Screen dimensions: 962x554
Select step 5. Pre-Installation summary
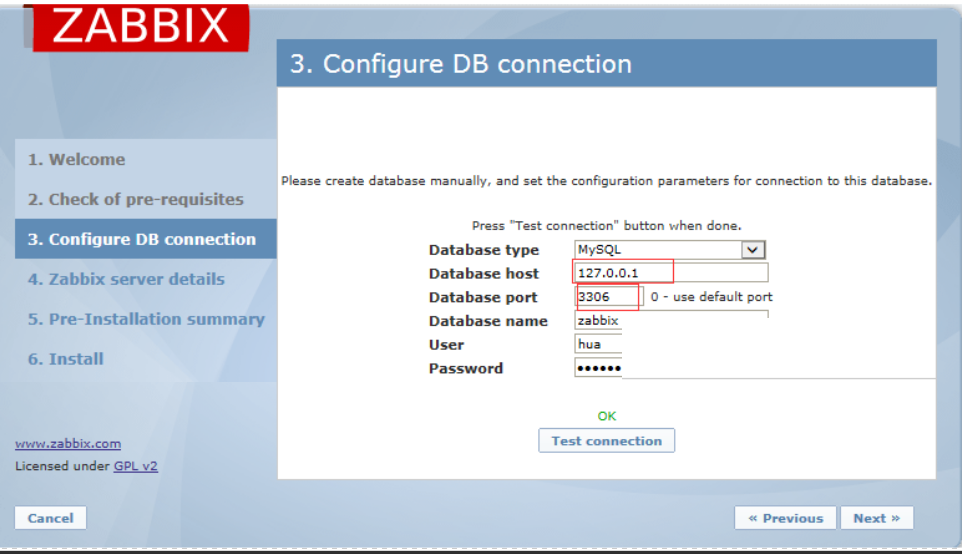146,318
